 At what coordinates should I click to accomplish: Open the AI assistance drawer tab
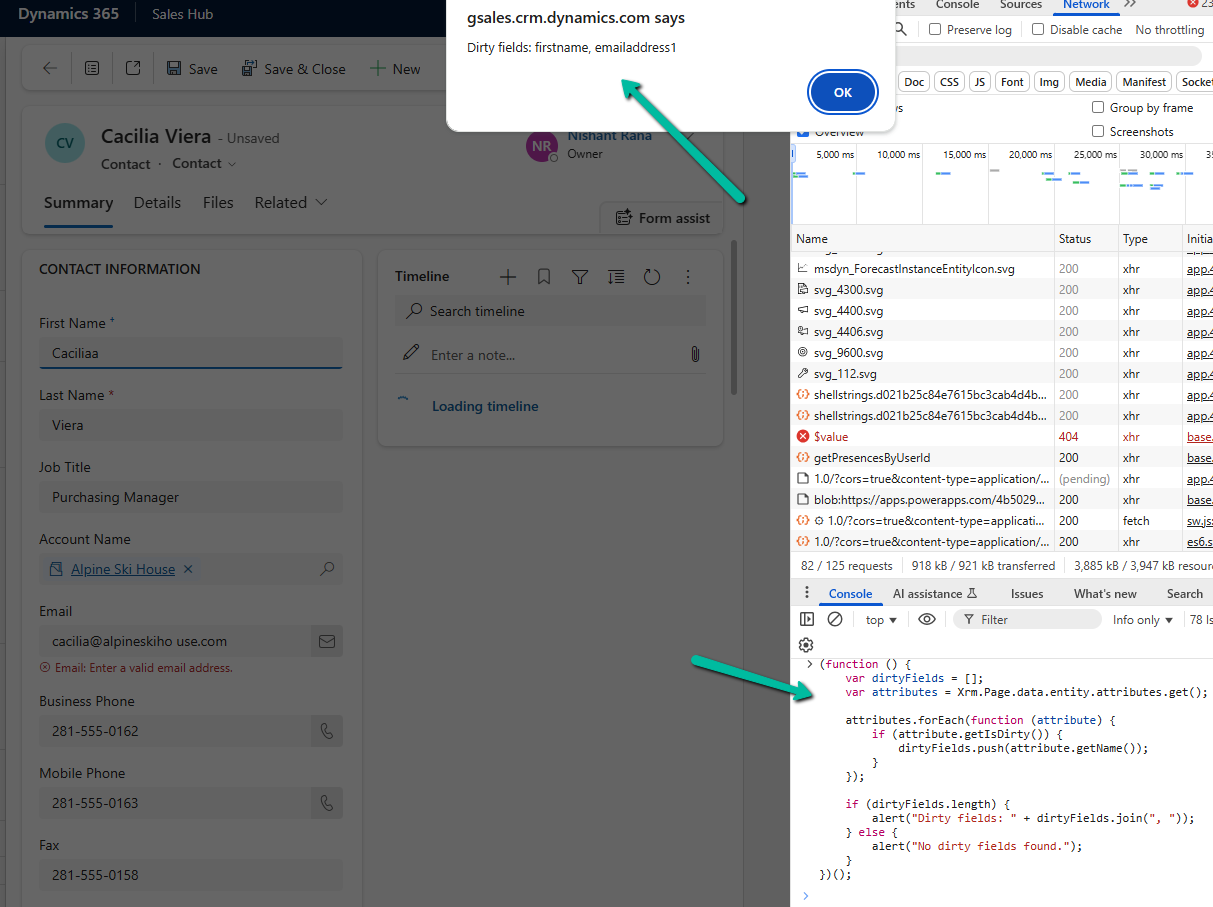[x=934, y=594]
